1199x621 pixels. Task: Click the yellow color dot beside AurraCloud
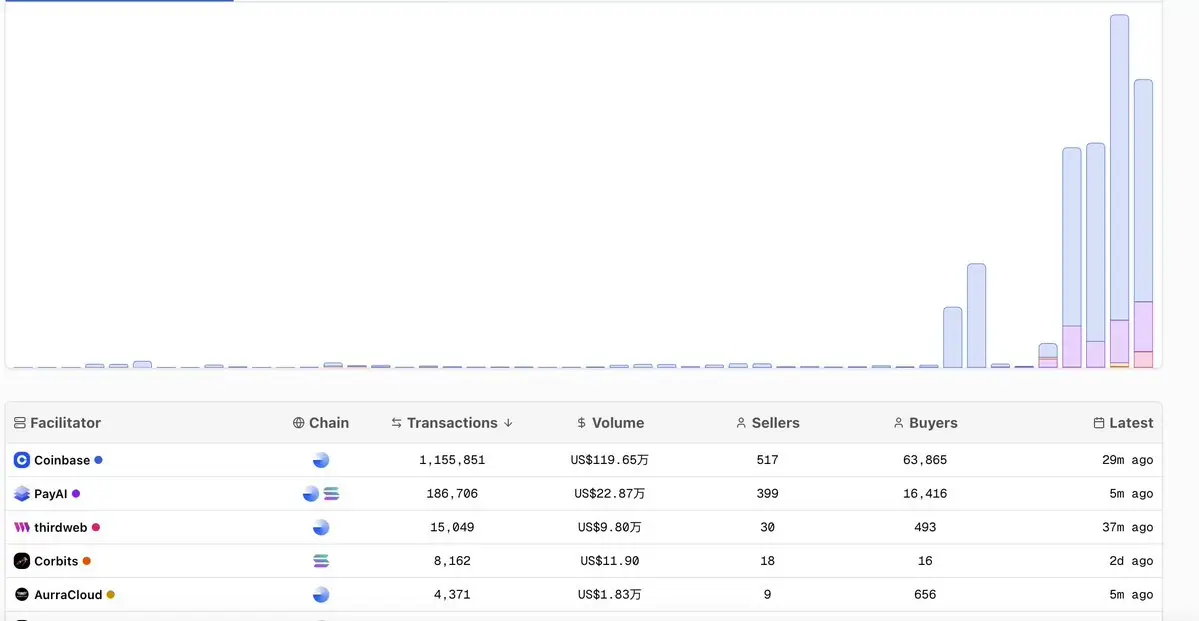(110, 595)
